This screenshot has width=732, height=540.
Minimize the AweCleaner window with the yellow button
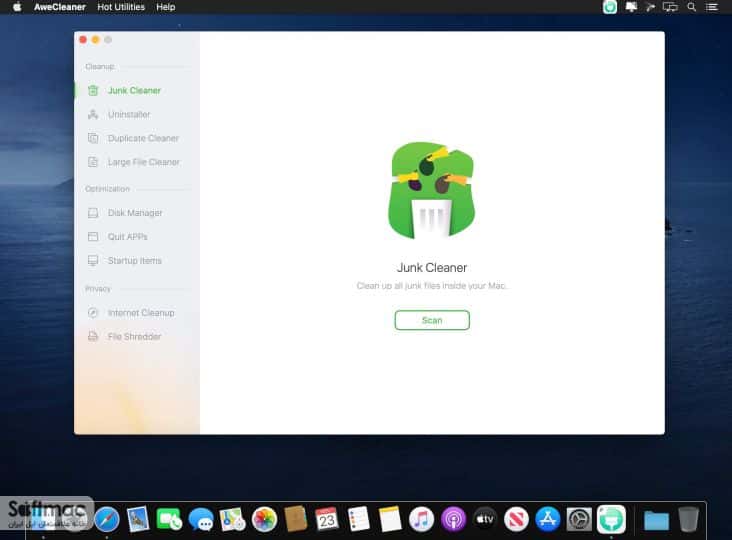96,40
